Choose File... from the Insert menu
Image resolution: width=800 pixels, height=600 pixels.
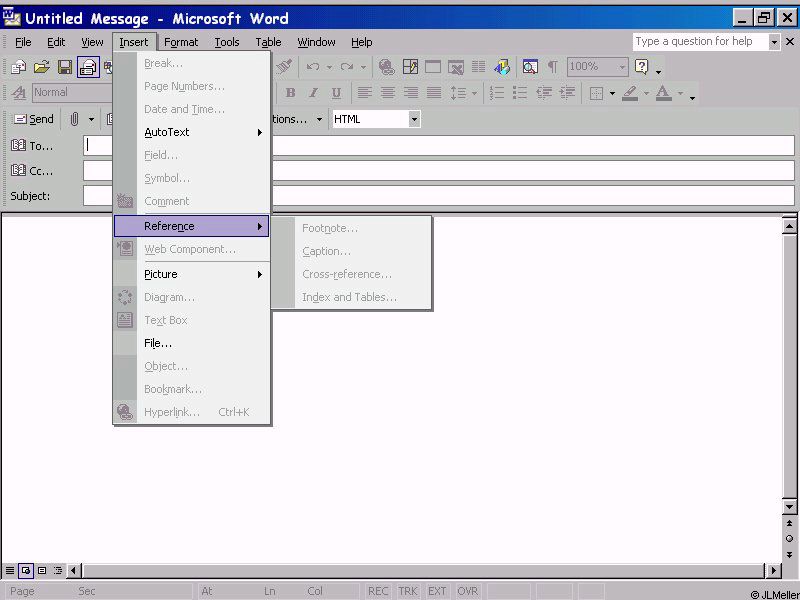(158, 343)
